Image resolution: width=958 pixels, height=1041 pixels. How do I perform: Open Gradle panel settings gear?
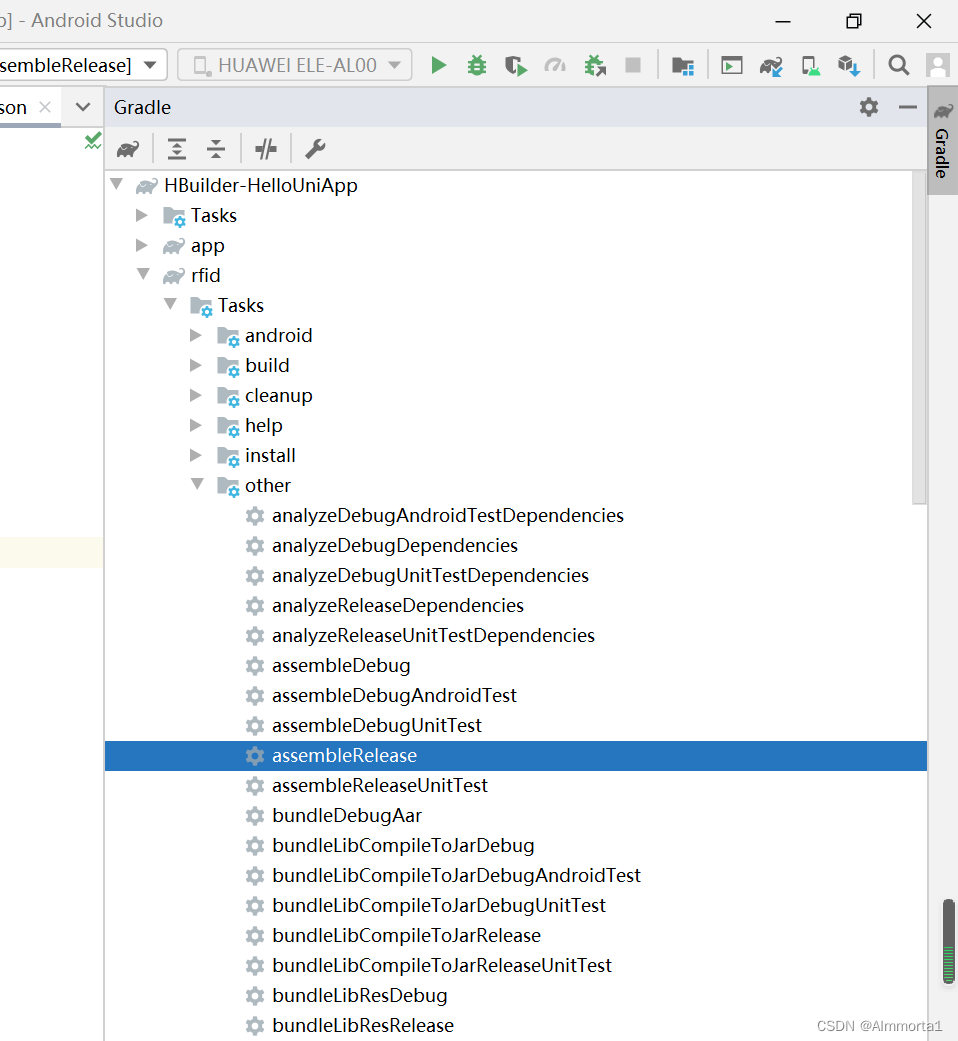(868, 107)
